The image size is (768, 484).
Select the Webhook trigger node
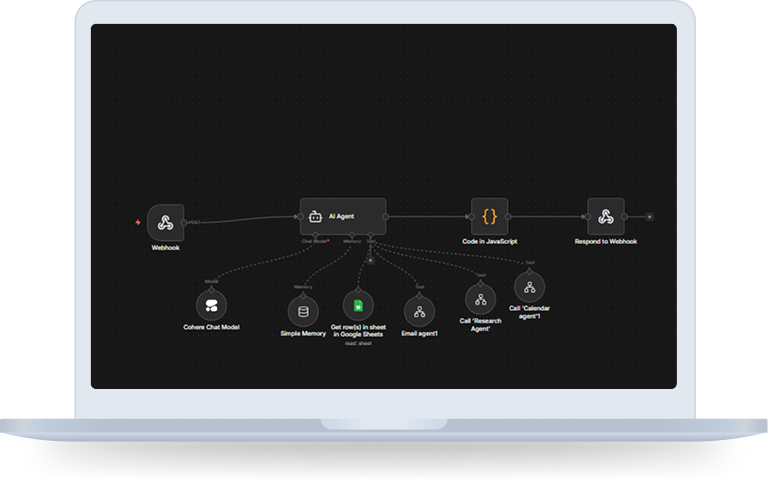pos(165,221)
